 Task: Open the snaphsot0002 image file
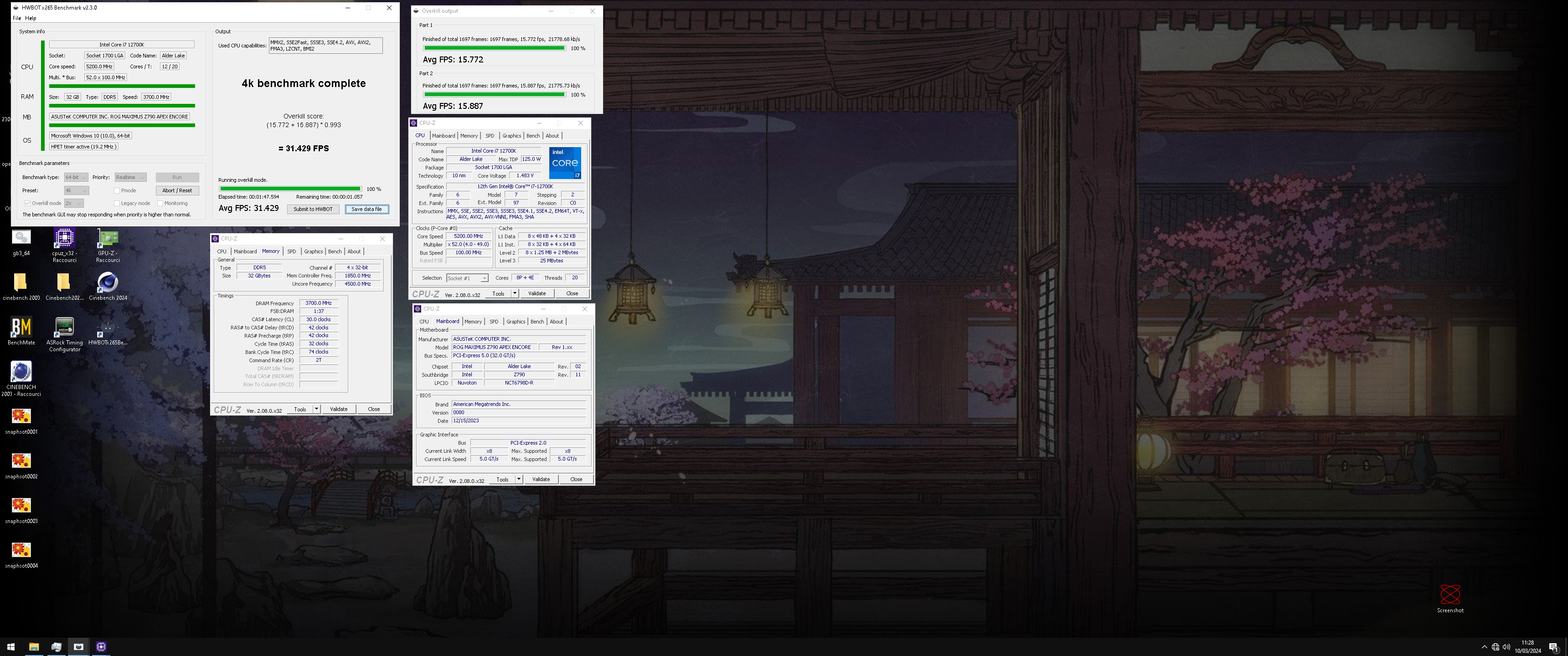click(x=21, y=466)
